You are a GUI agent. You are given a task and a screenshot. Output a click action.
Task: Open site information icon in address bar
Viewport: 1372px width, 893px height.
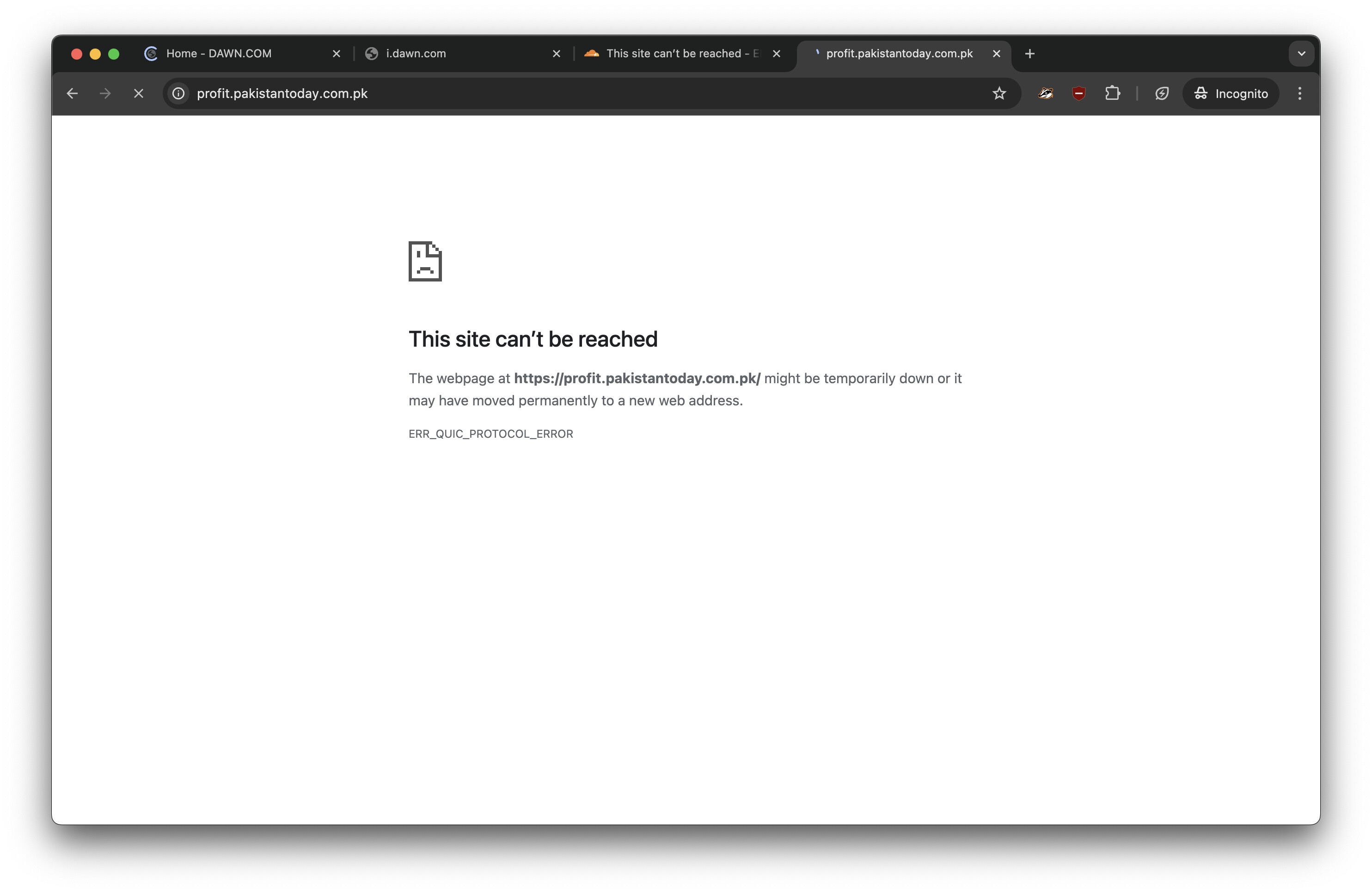coord(179,93)
